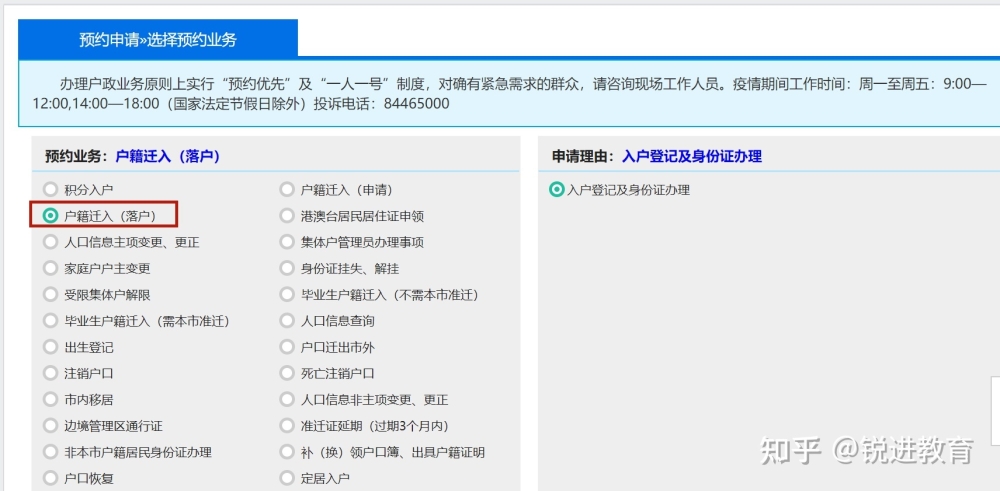
Task: Choose the 人口信息查询 radio button
Action: pos(287,321)
